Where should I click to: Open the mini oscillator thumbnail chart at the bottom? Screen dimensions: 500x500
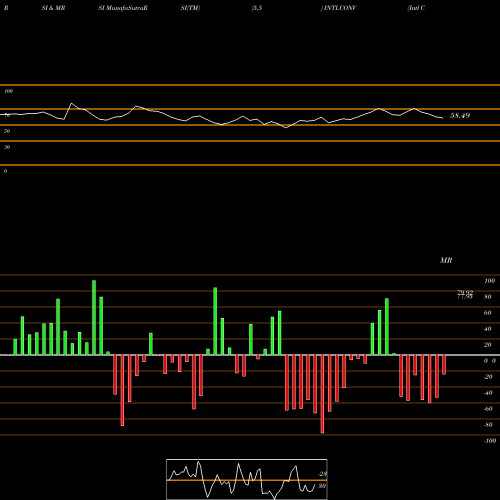(247, 479)
